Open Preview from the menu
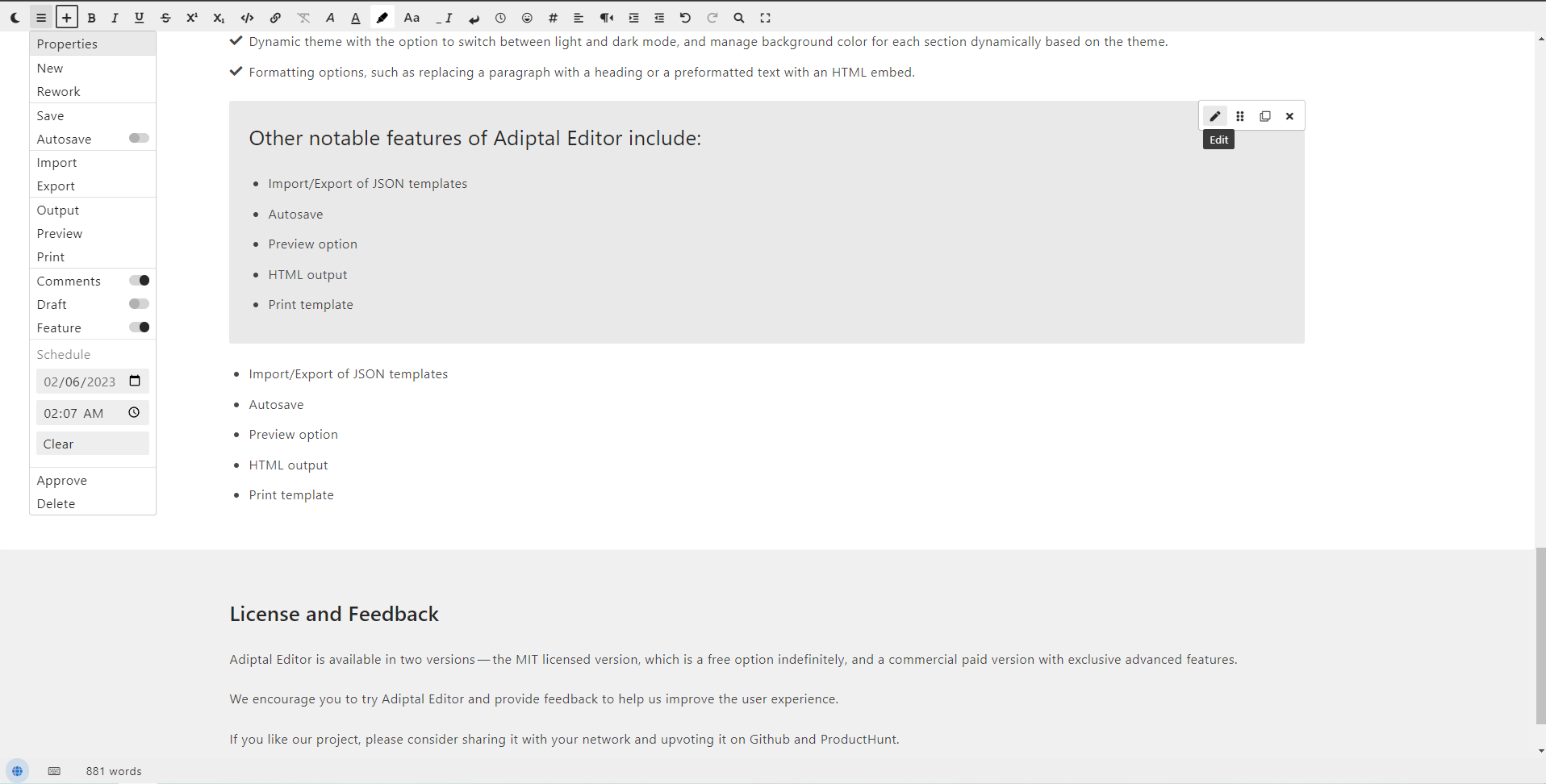This screenshot has height=784, width=1546. coord(93,233)
